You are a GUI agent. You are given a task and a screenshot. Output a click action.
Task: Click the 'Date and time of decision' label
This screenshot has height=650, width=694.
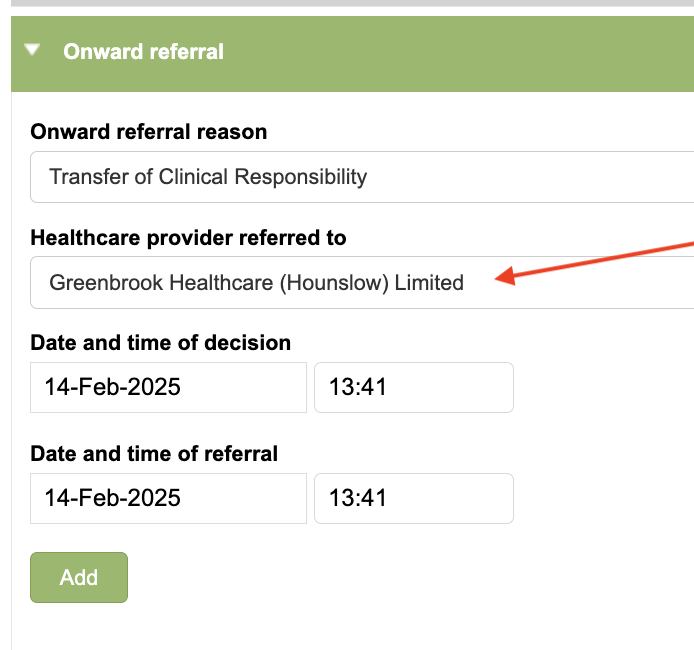coord(161,343)
